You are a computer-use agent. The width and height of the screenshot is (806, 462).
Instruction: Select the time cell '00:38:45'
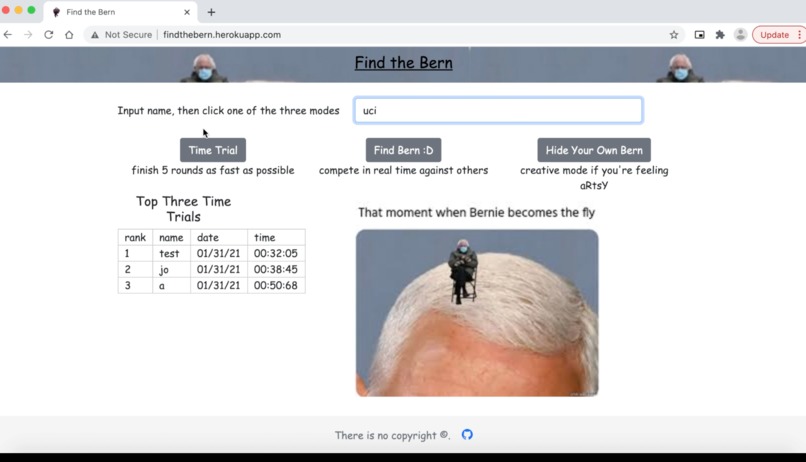pyautogui.click(x=276, y=269)
